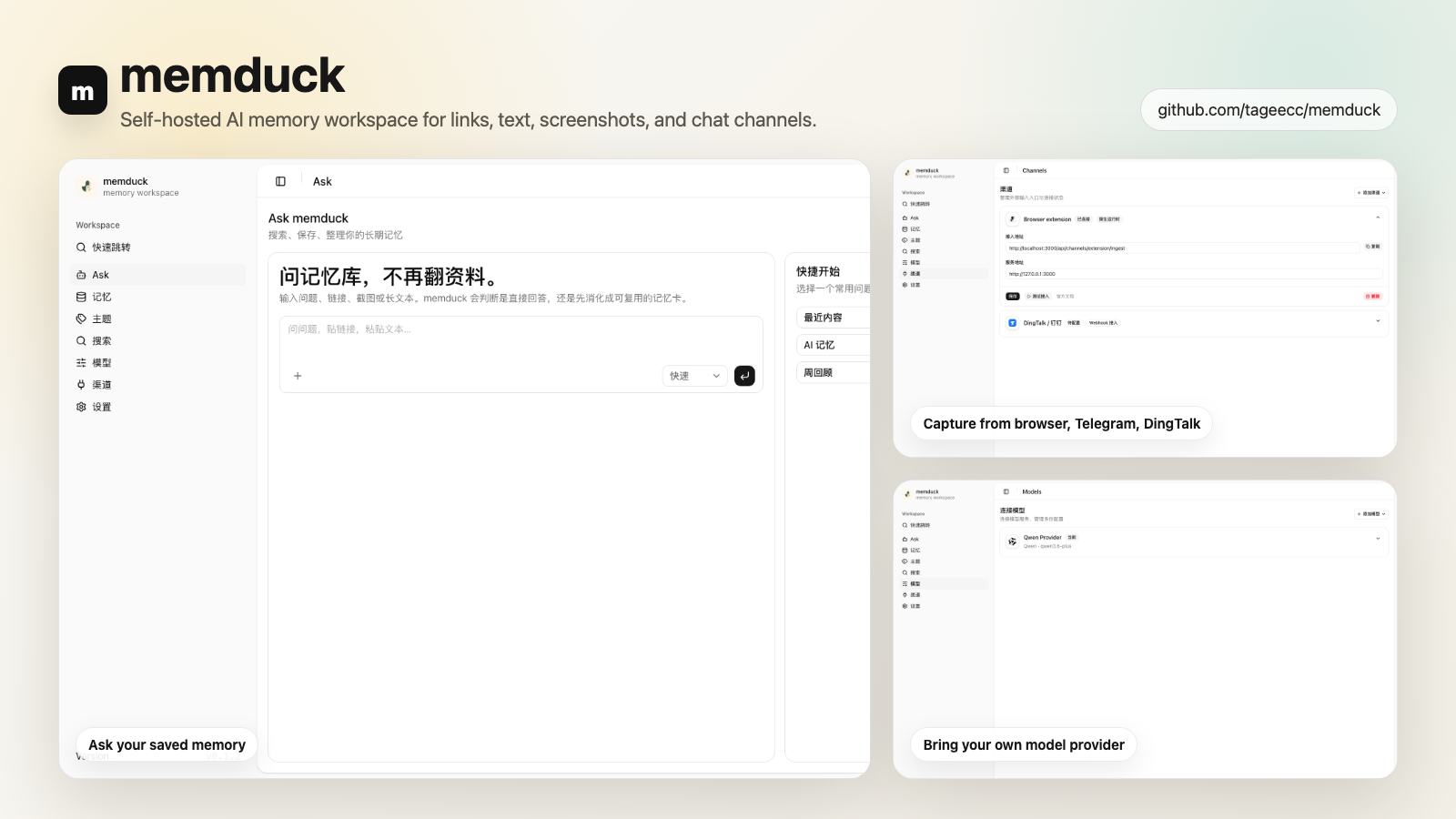
Task: Open 快速跳转 quick jump search in Ask window
Action: point(158,248)
